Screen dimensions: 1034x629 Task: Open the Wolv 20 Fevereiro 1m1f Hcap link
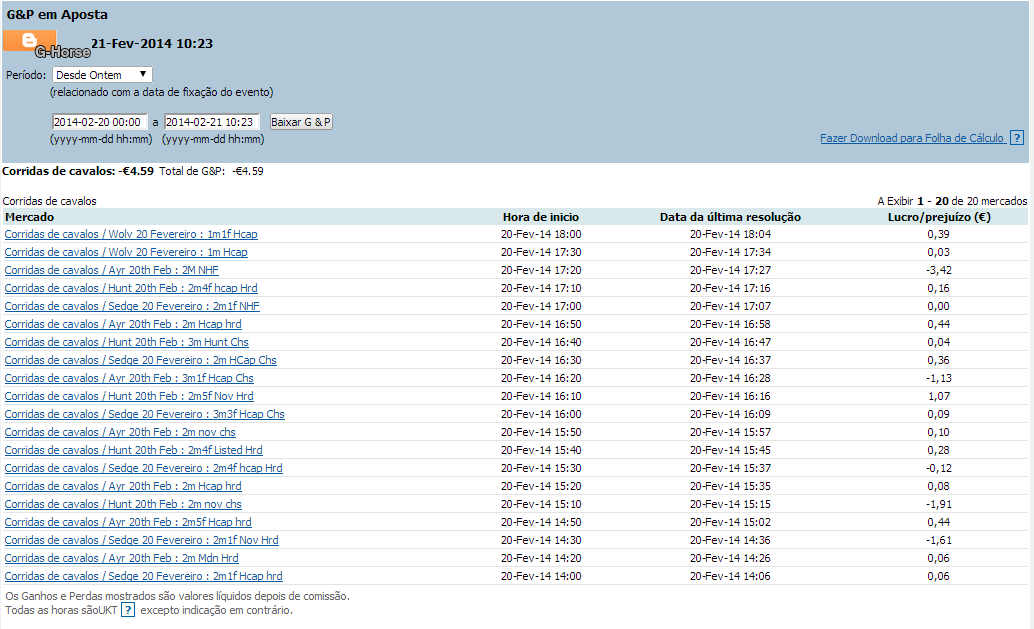(x=131, y=234)
